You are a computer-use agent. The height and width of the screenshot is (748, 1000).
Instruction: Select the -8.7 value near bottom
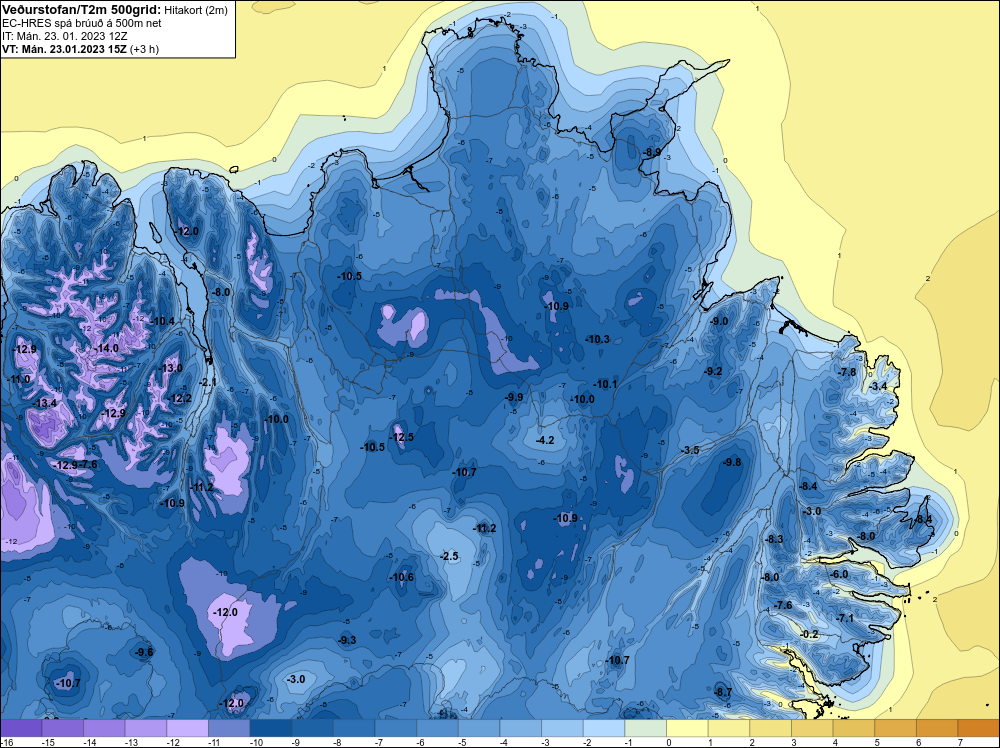[723, 692]
